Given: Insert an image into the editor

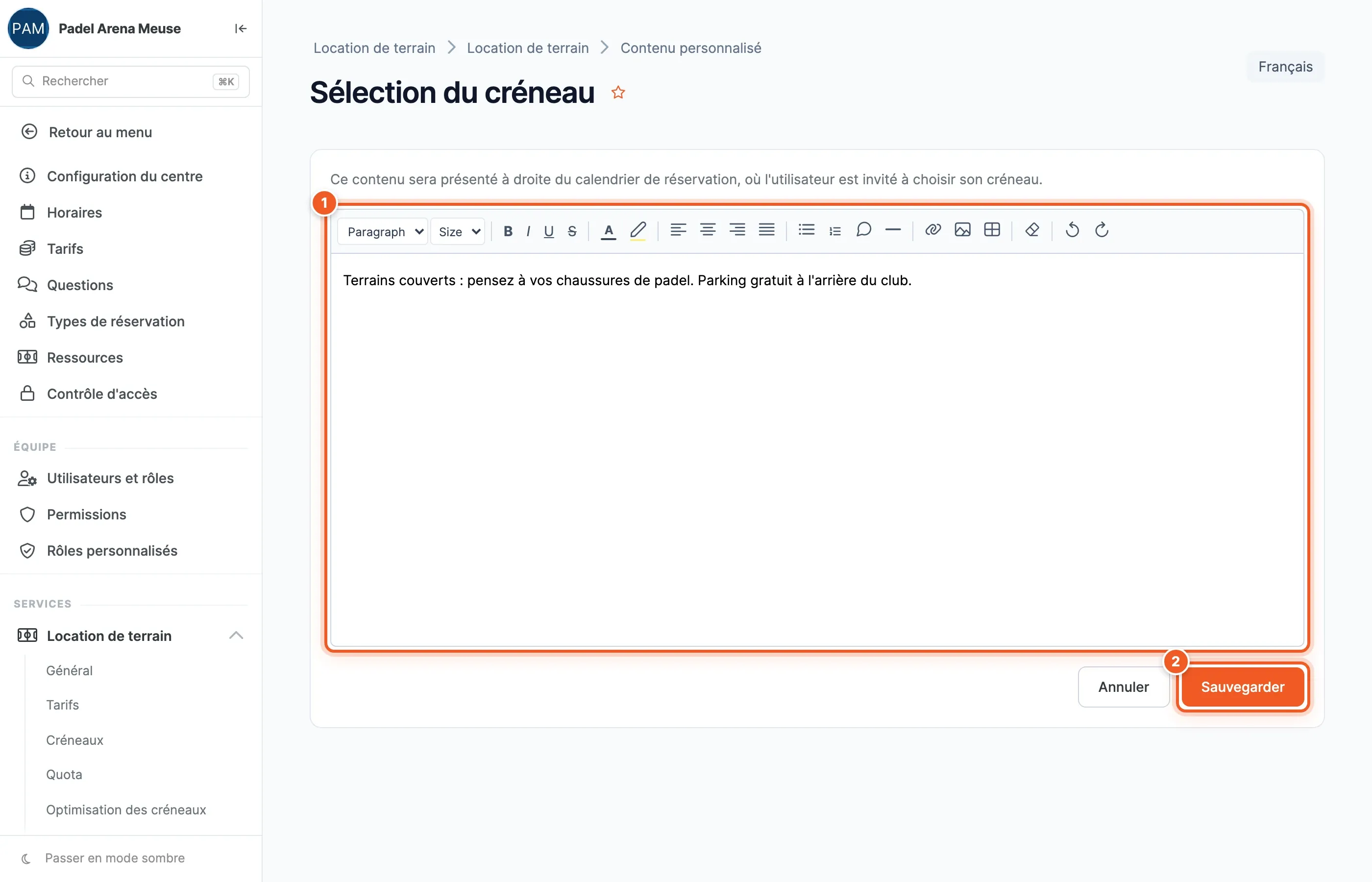Looking at the screenshot, I should 962,230.
